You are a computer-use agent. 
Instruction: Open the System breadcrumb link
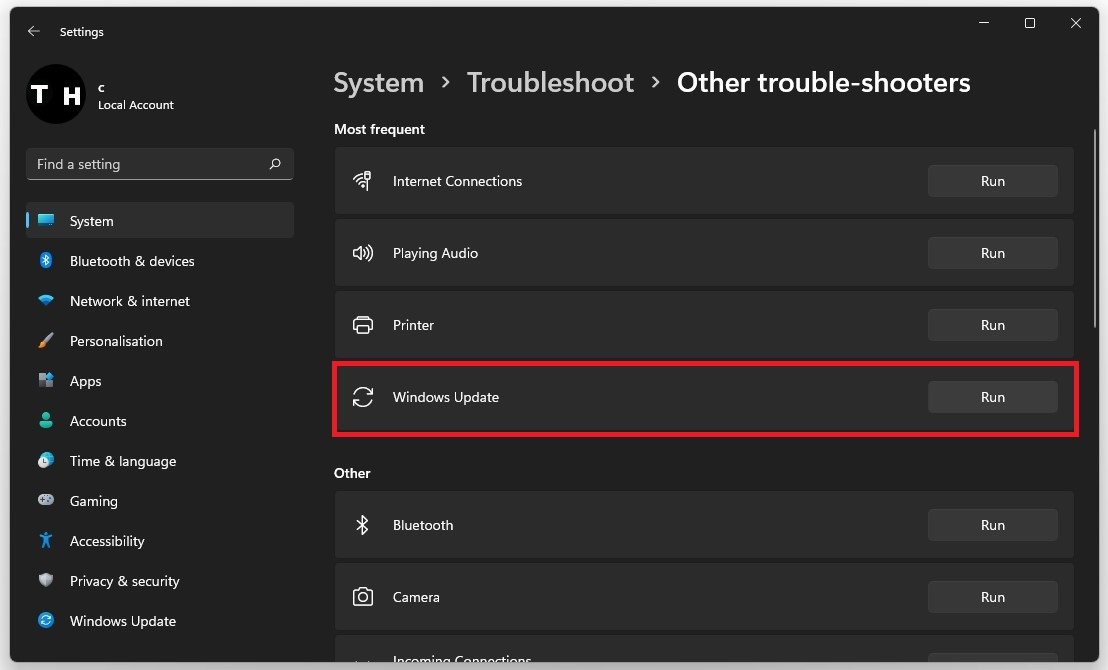(379, 83)
